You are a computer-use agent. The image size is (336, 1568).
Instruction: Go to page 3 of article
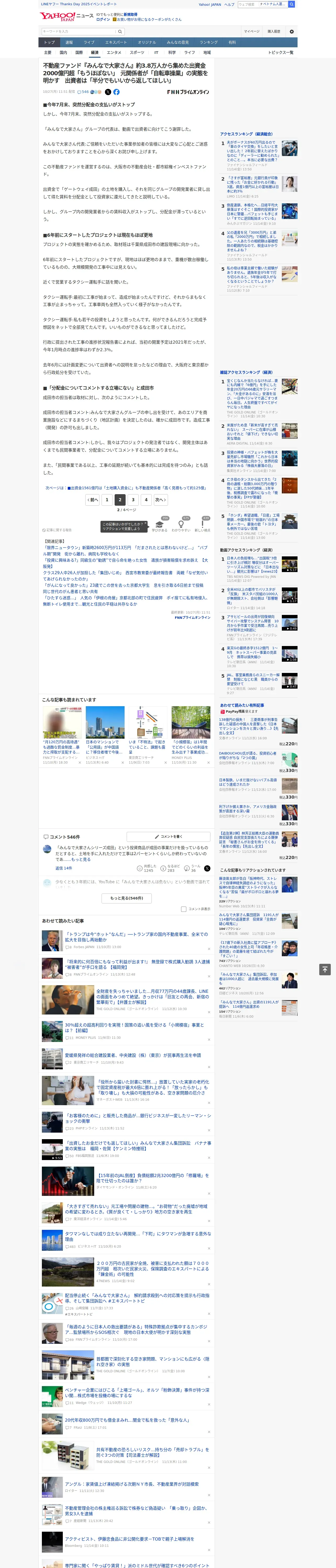(133, 500)
